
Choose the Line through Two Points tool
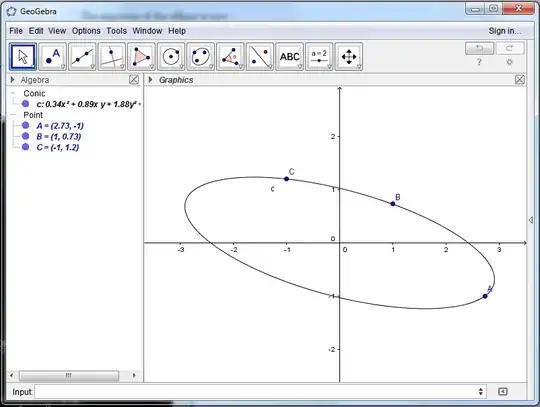(82, 56)
